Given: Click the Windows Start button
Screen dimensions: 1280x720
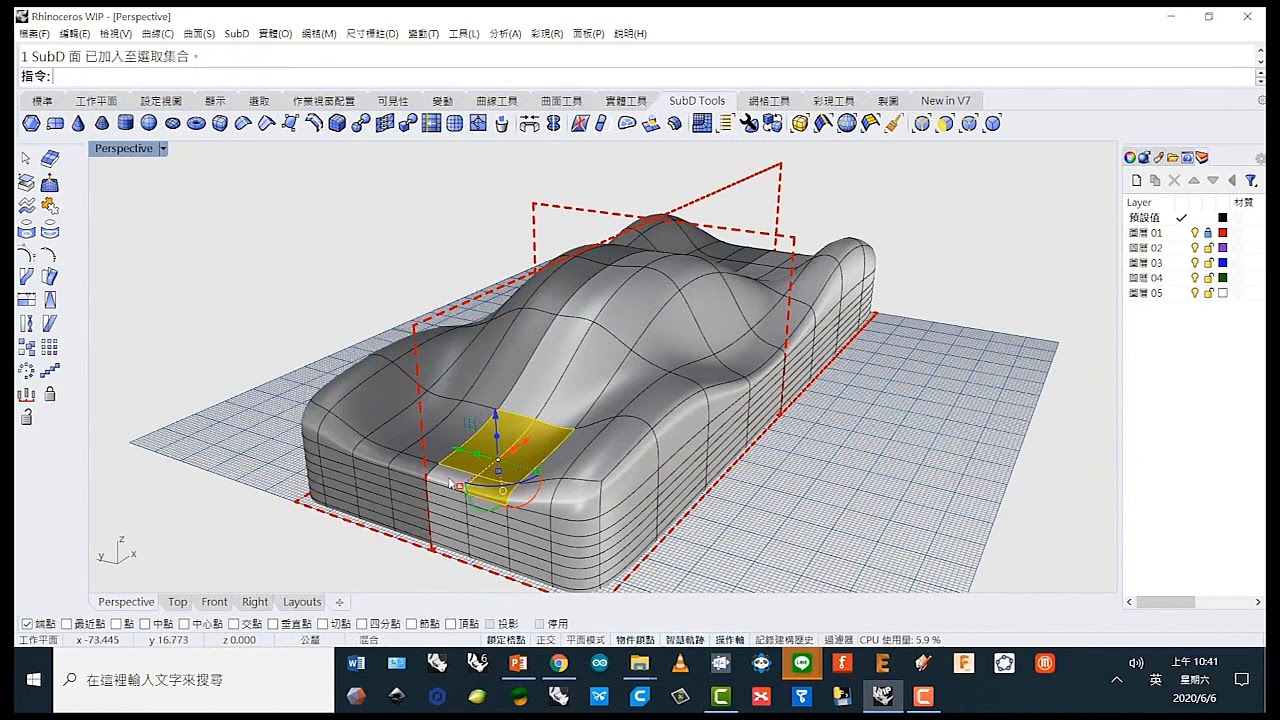Looking at the screenshot, I should [33, 679].
